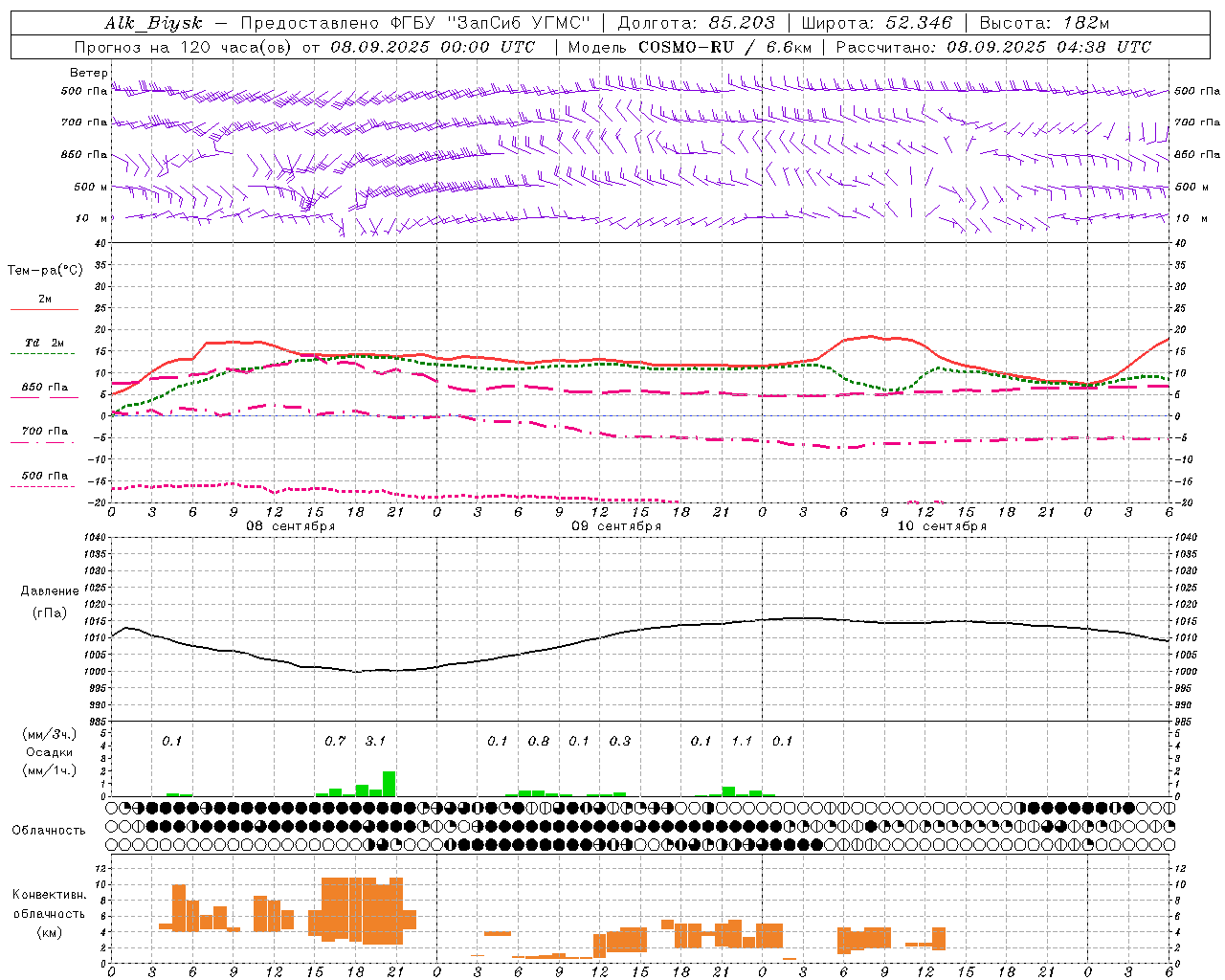The height and width of the screenshot is (980, 1225).
Task: Select the provider text ФГБУ "ЗапСиб УГМС"
Action: (x=491, y=23)
